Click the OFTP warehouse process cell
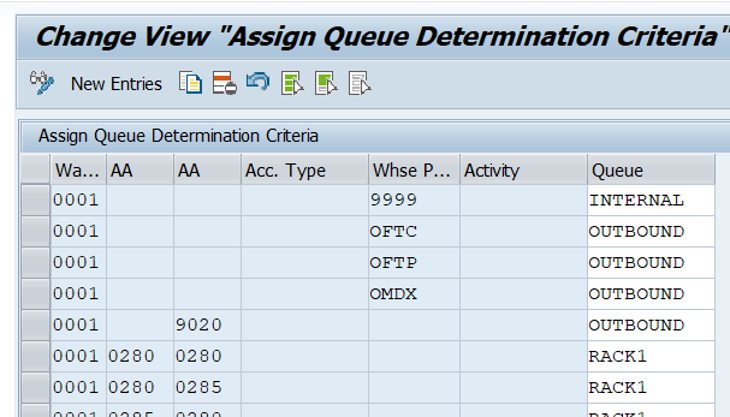The width and height of the screenshot is (730, 417). (x=414, y=262)
